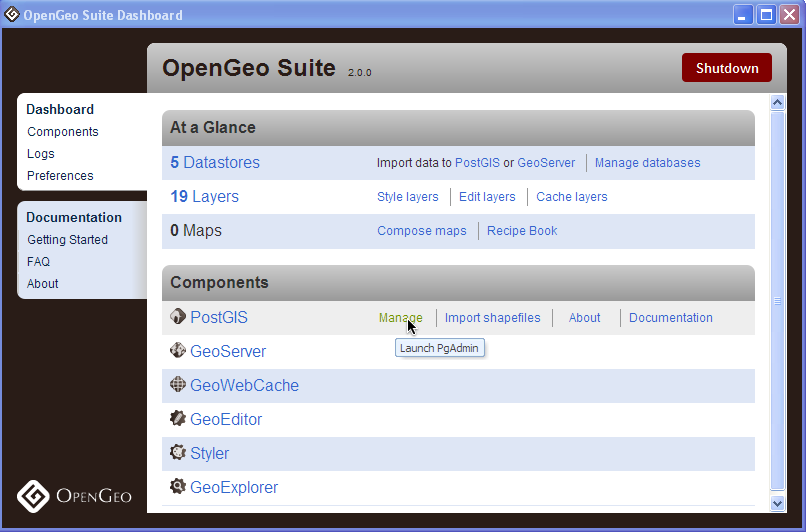
Task: Click the PostGIS component icon
Action: (x=178, y=317)
